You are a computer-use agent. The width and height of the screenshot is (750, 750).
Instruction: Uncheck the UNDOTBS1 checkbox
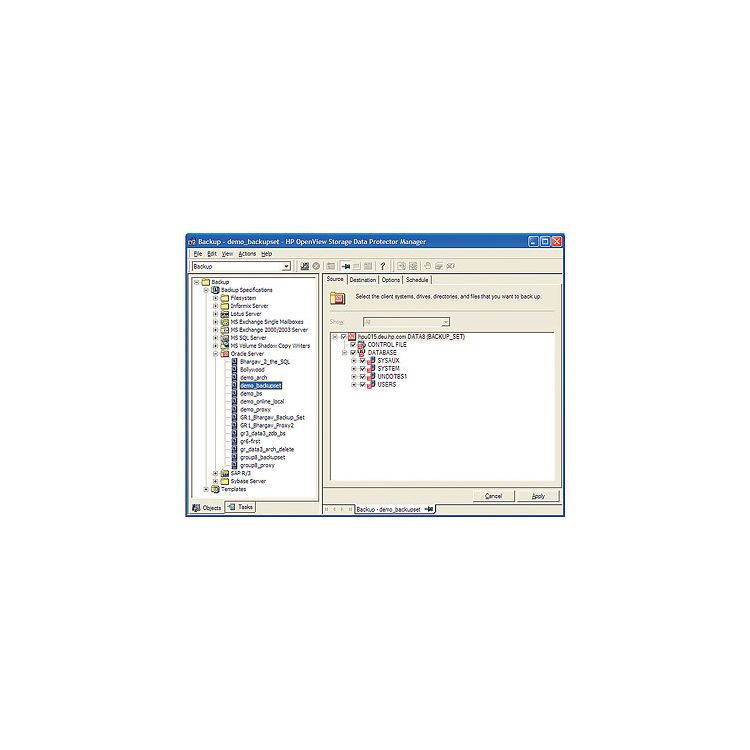click(363, 377)
